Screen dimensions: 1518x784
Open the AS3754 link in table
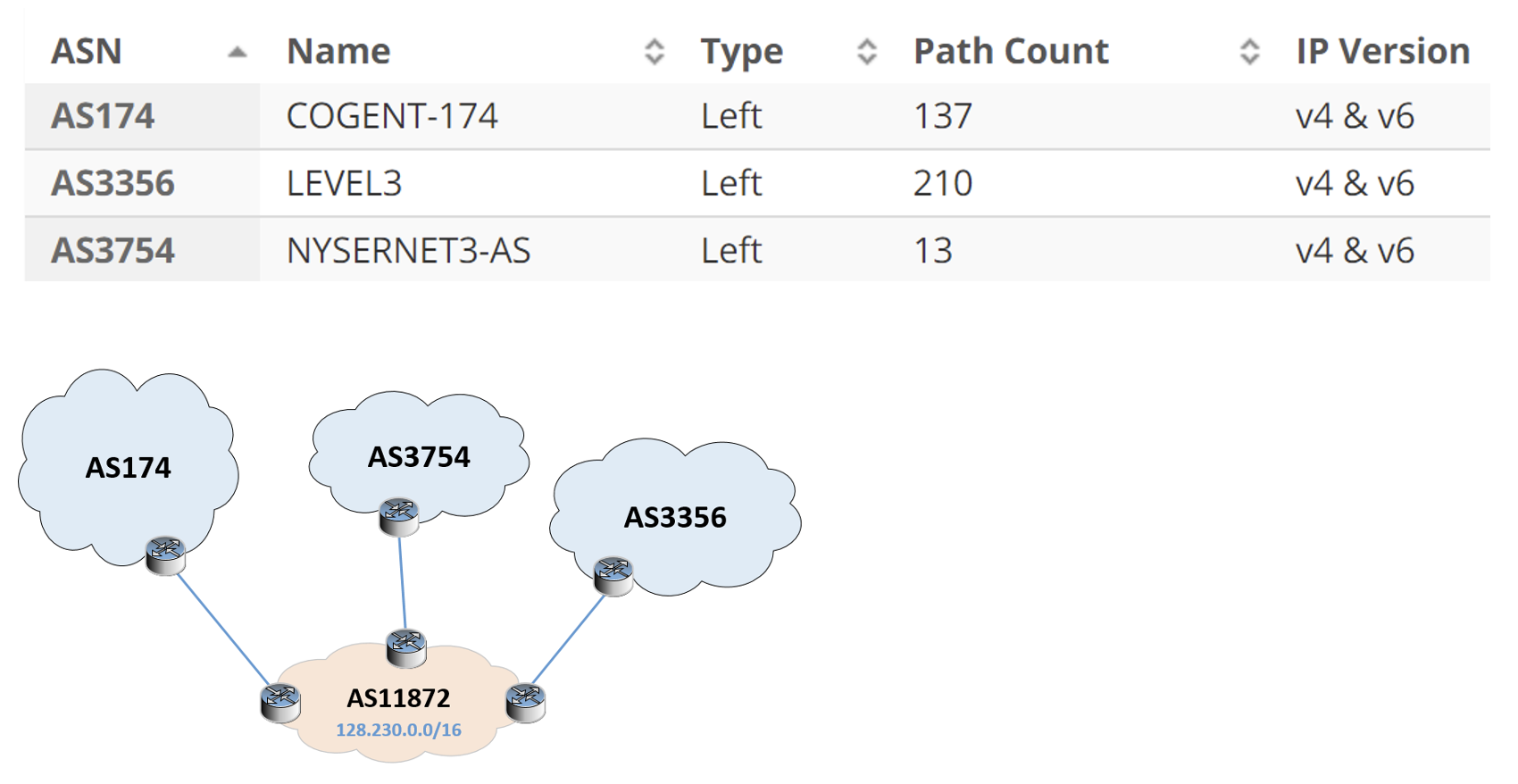(x=113, y=250)
